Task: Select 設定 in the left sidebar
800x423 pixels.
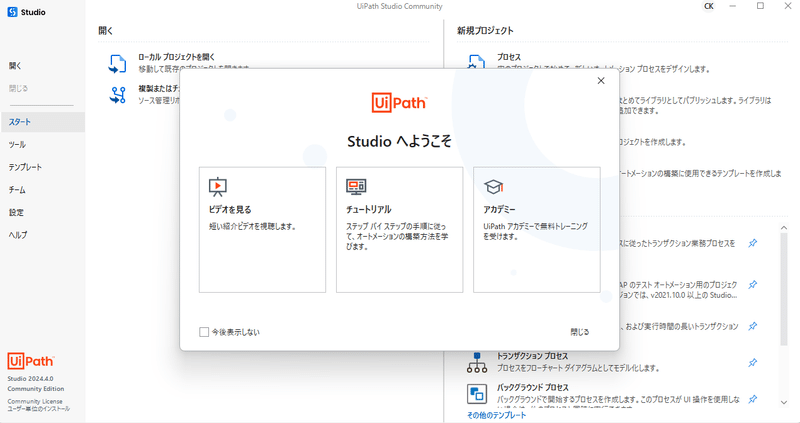Action: [x=16, y=212]
